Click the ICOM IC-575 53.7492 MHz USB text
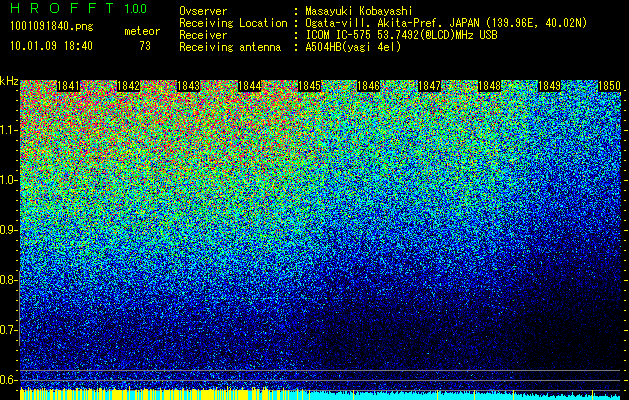The image size is (629, 400). 401,35
